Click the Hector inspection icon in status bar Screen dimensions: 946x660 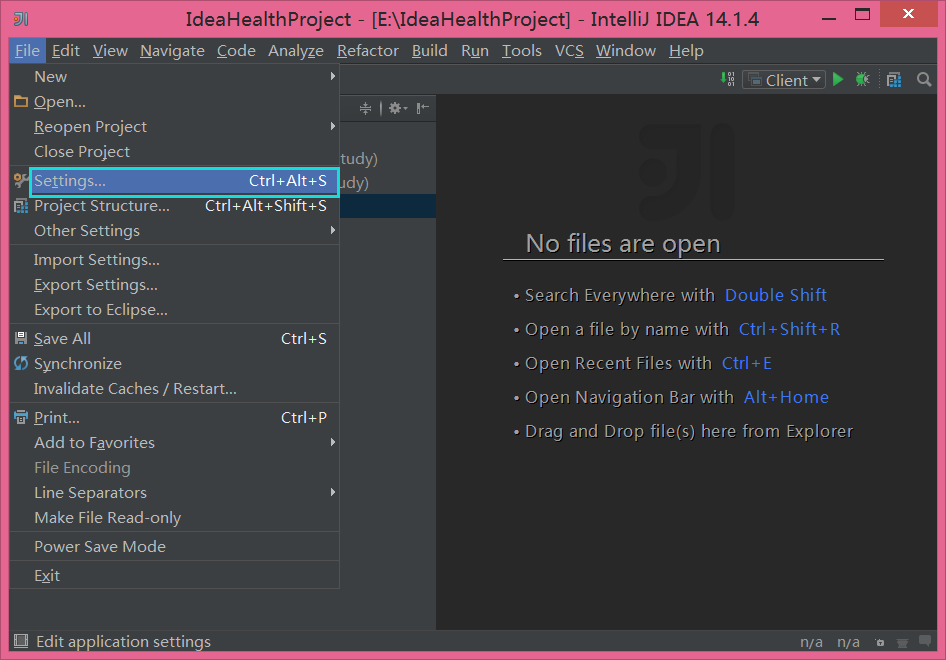click(x=902, y=642)
